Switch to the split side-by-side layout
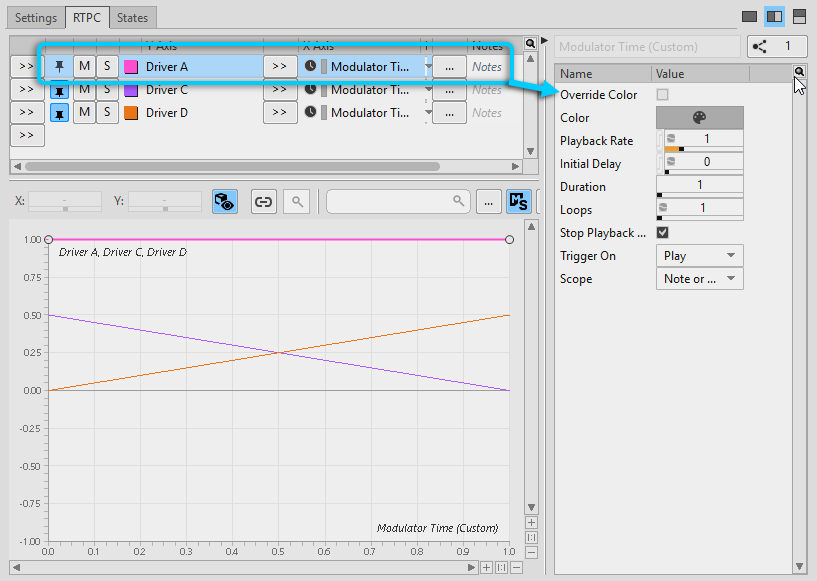 pos(774,17)
